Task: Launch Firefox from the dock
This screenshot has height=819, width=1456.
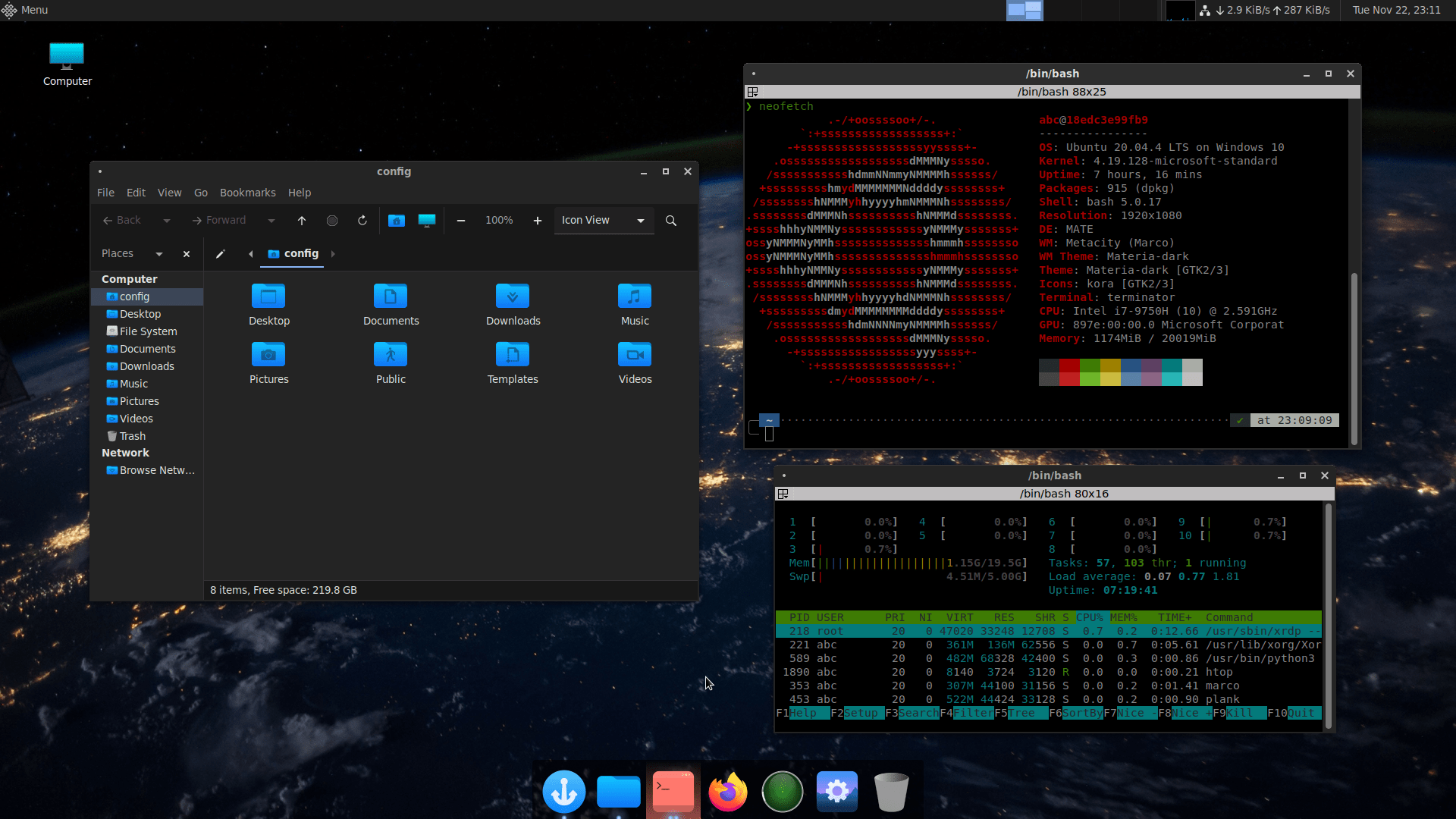Action: [727, 791]
